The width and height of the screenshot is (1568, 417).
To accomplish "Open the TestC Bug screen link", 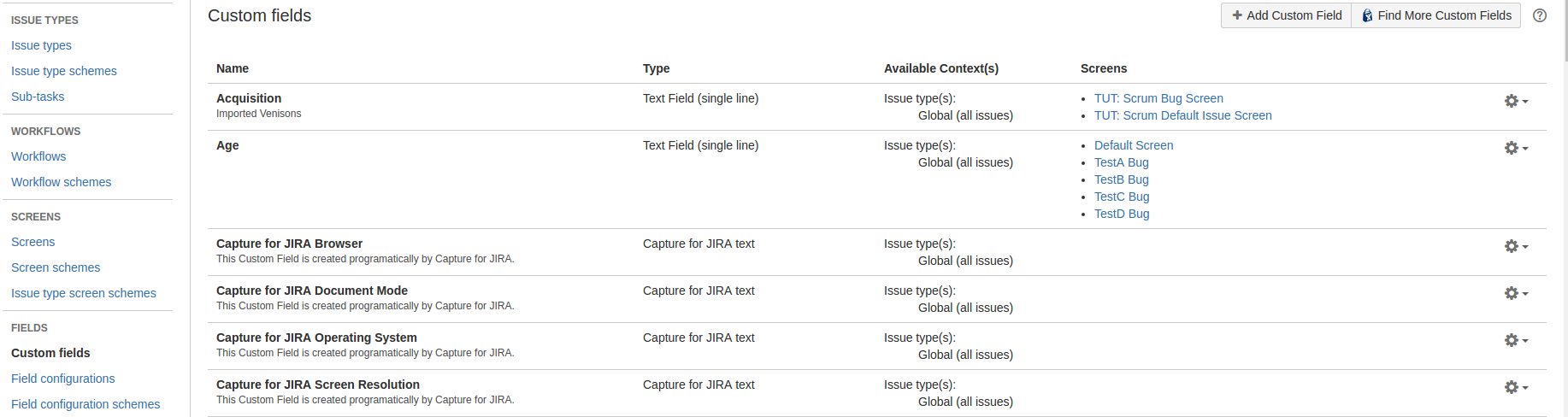I will click(x=1122, y=197).
